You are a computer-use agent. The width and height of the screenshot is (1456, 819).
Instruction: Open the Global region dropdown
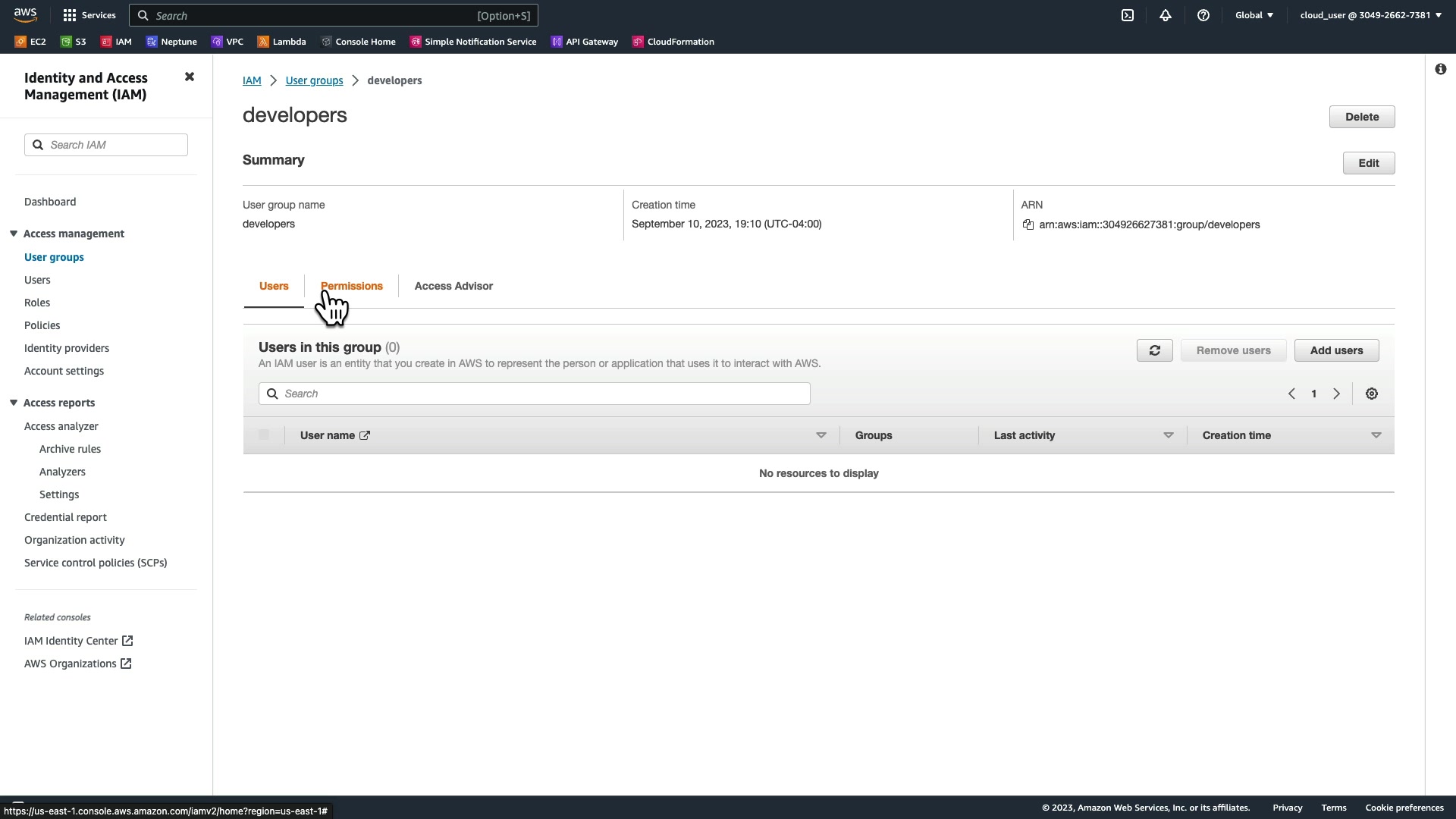1254,15
